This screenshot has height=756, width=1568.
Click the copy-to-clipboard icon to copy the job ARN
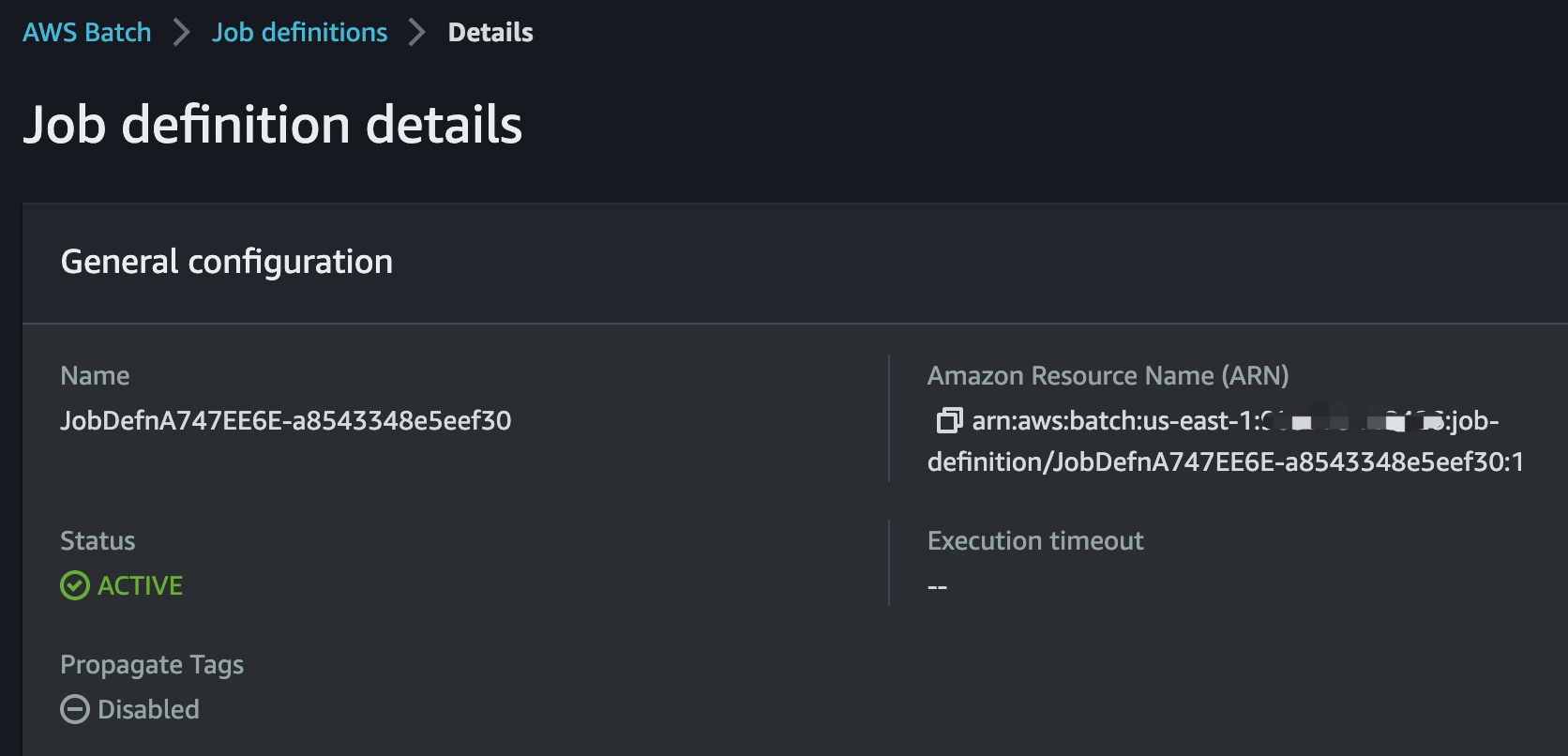point(947,421)
